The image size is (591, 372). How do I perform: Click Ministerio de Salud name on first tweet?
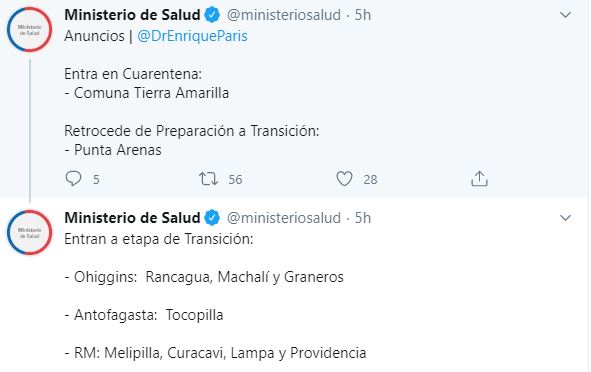point(132,15)
